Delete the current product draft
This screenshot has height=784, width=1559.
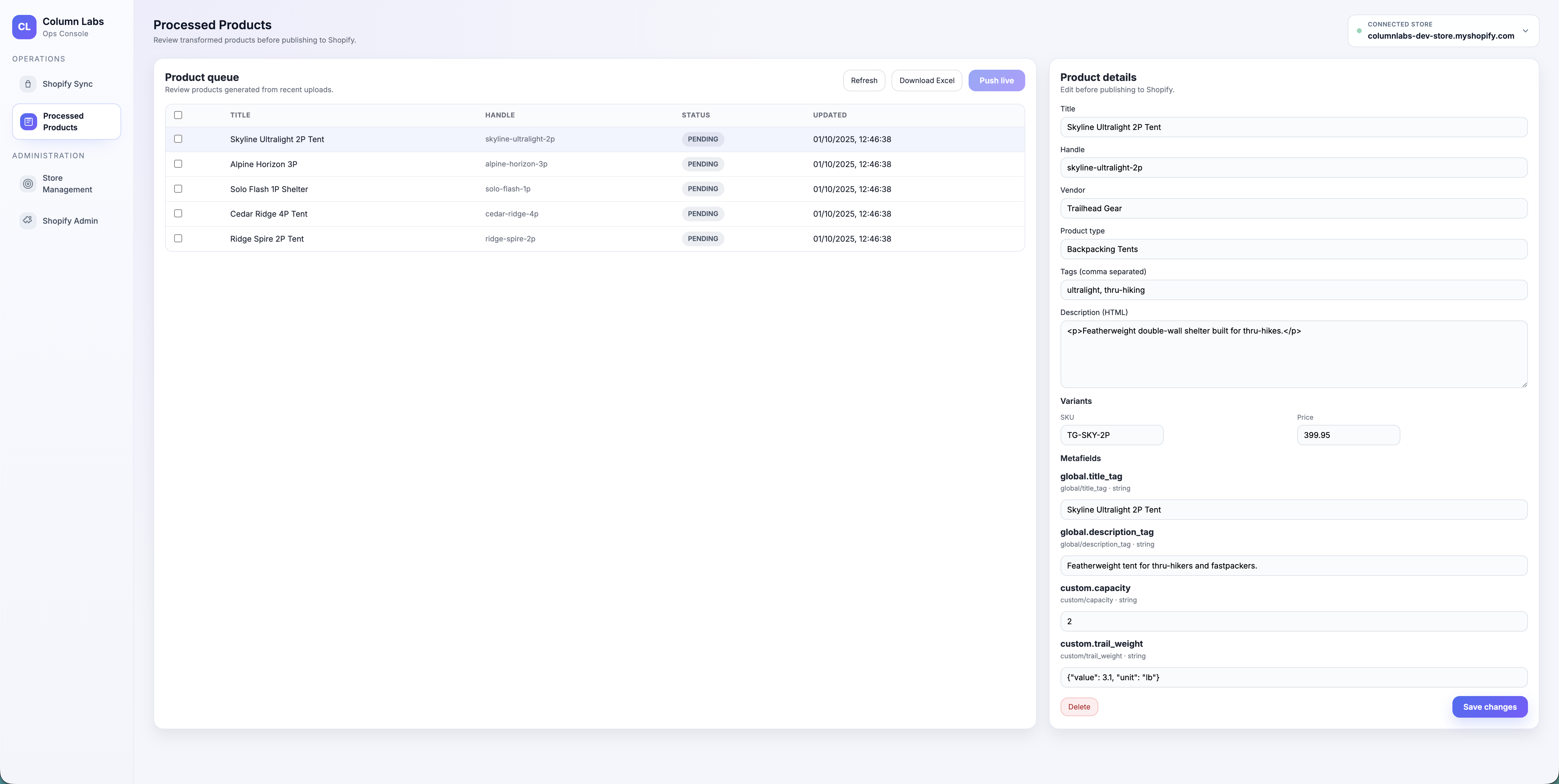pos(1079,707)
